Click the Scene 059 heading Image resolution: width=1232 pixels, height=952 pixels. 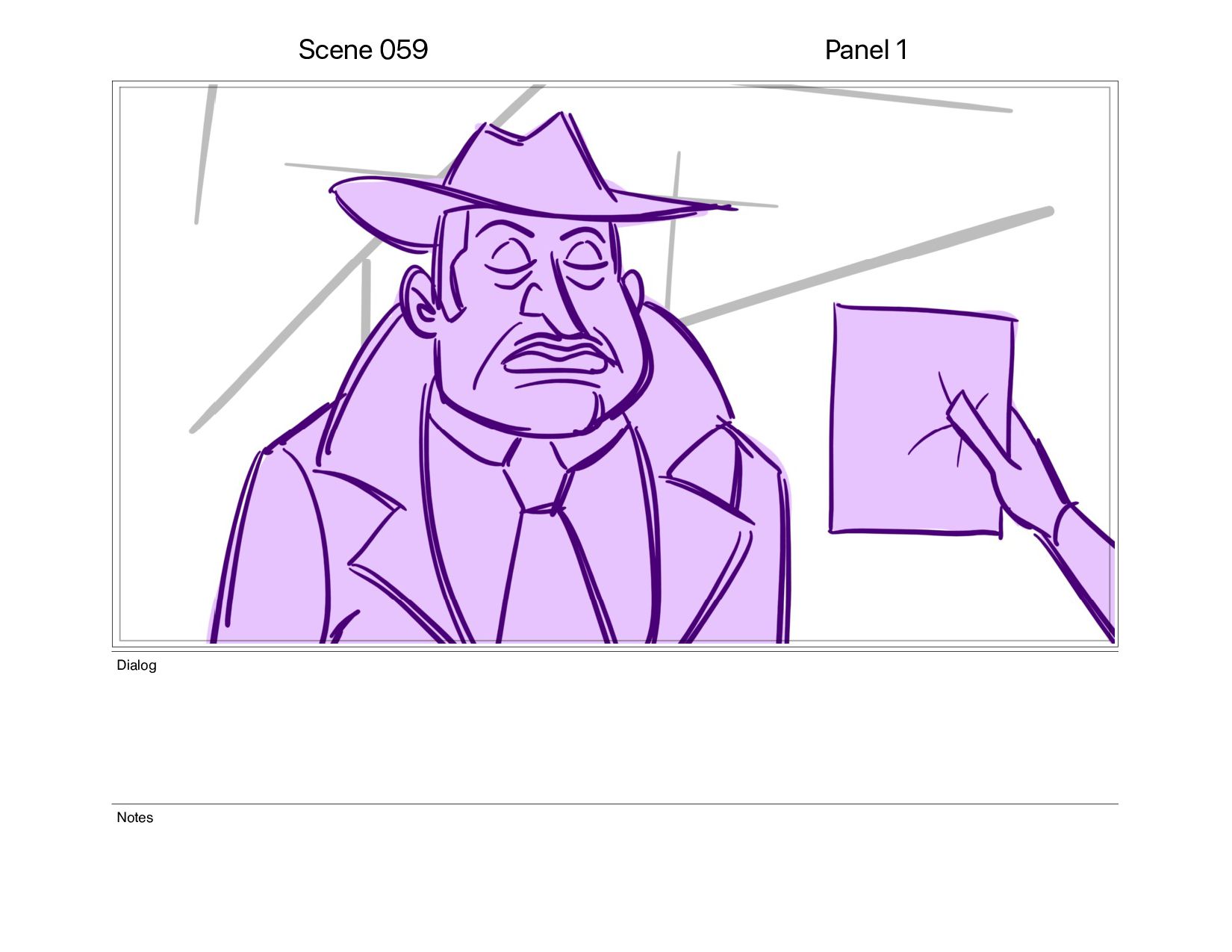(x=363, y=50)
